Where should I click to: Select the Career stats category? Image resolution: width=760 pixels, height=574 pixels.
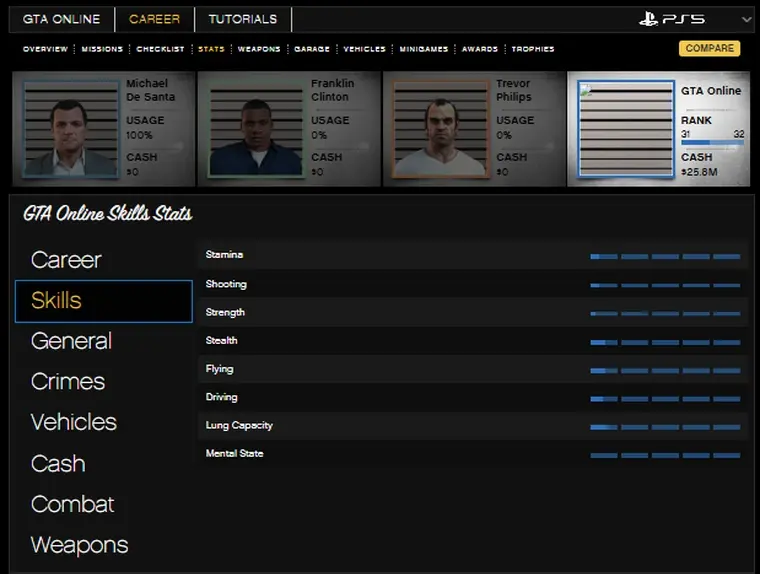click(x=66, y=260)
